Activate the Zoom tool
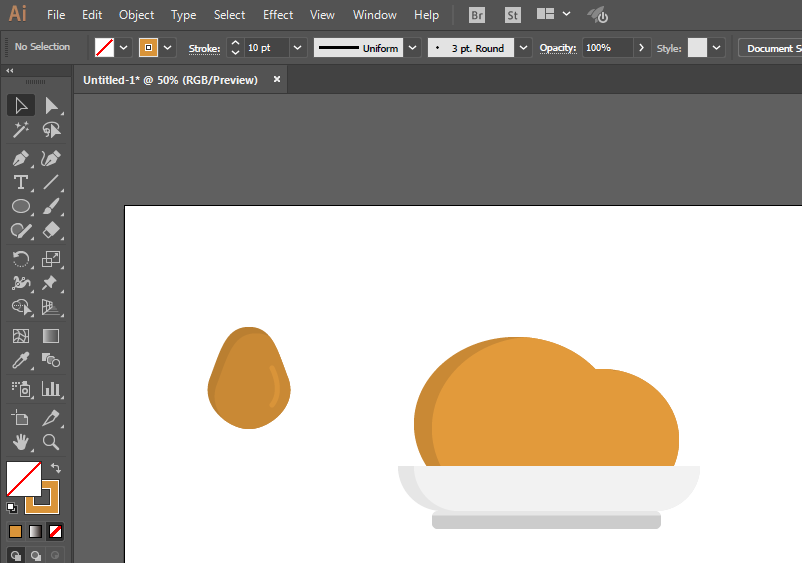The width and height of the screenshot is (802, 563). pyautogui.click(x=51, y=441)
